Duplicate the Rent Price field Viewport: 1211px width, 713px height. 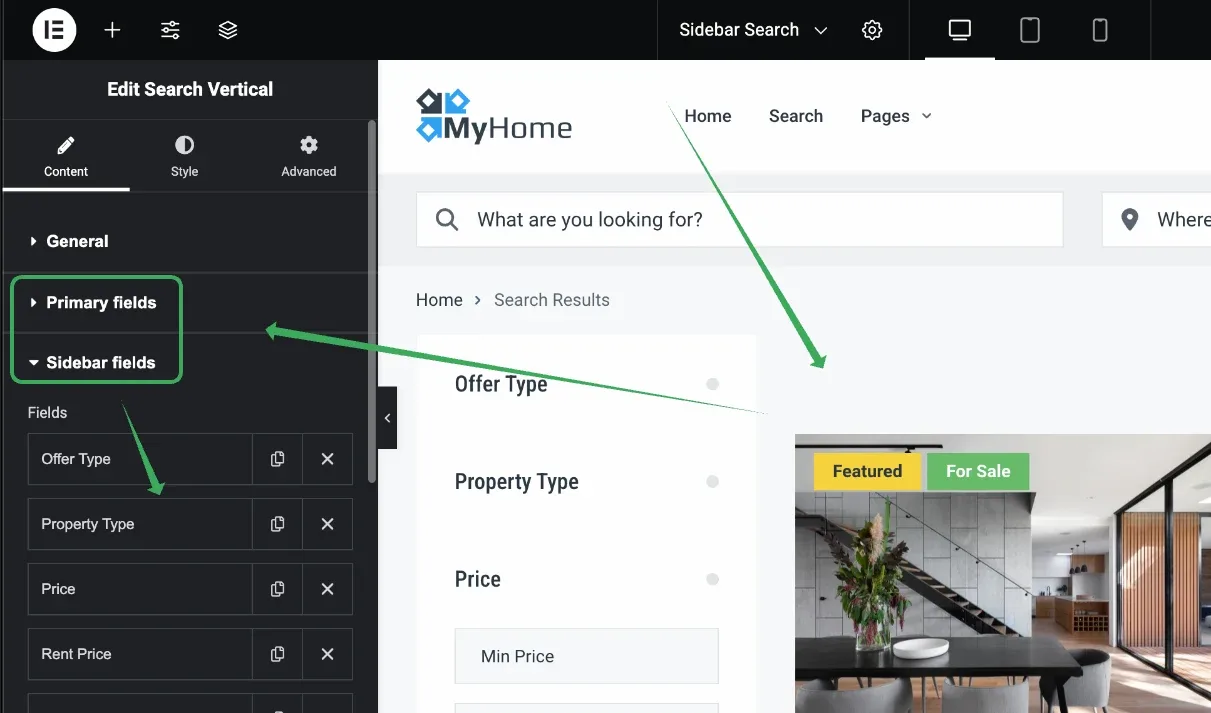coord(277,654)
